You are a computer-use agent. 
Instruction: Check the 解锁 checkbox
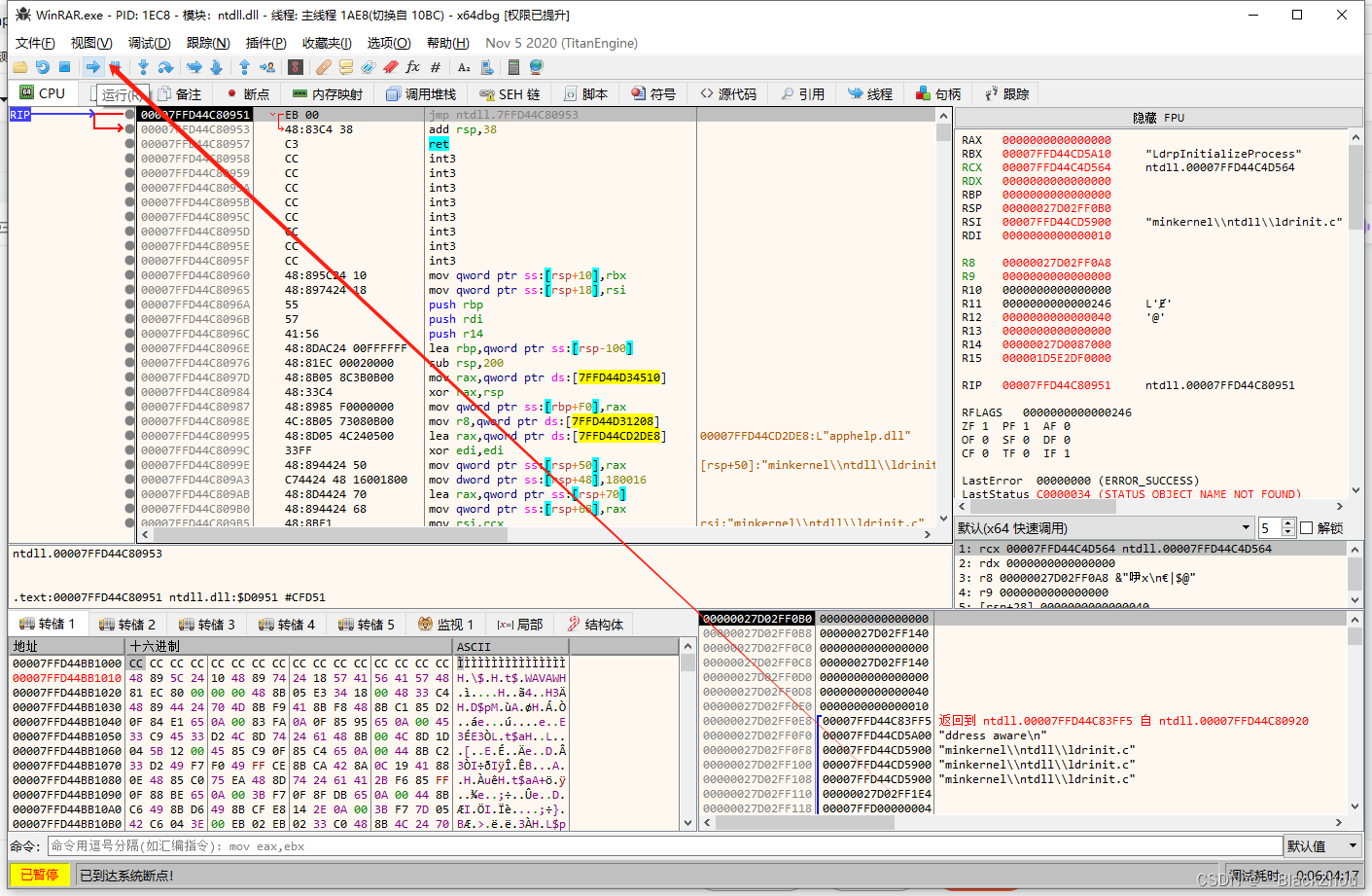1307,528
